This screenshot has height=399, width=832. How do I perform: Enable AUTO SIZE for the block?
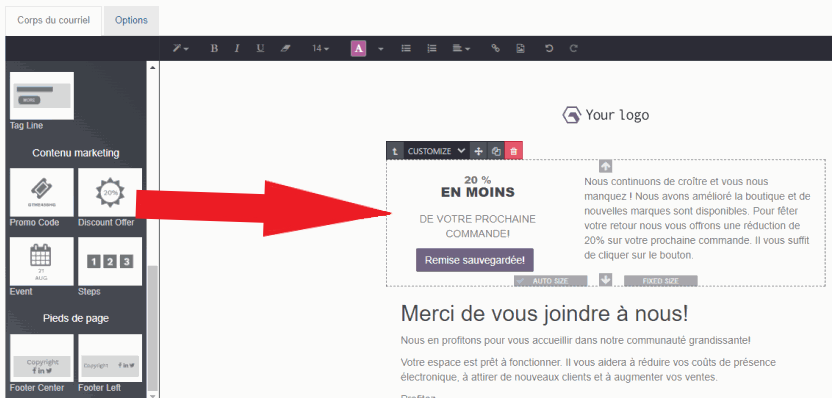pos(551,281)
